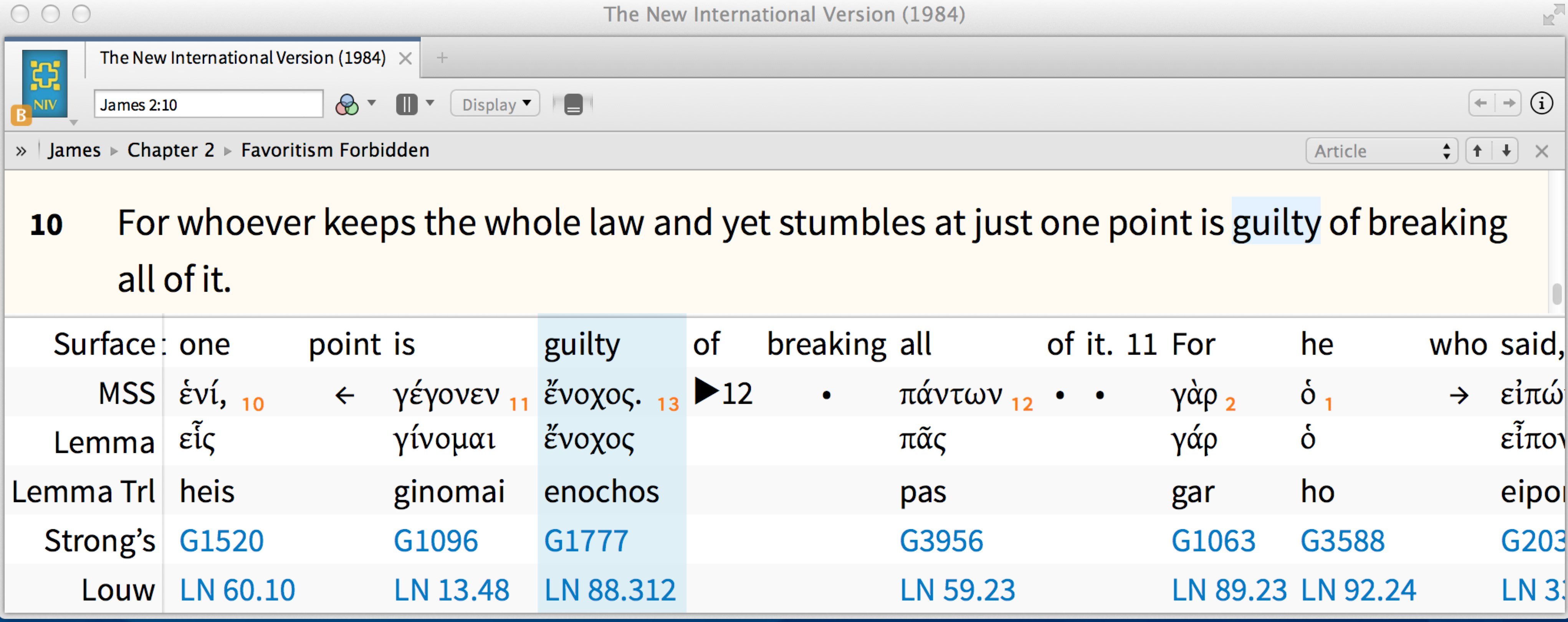1568x622 pixels.
Task: Click the word guilty in verse 10
Action: click(x=1276, y=222)
